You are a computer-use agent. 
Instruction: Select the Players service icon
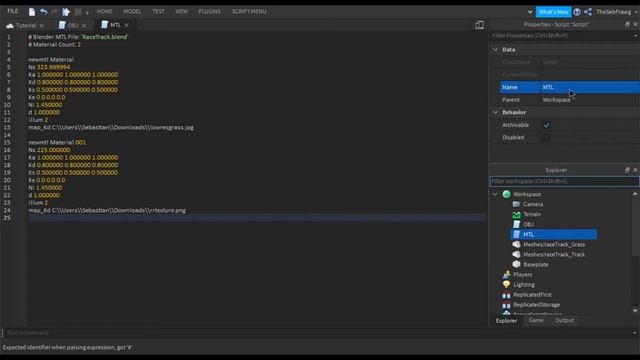click(x=507, y=275)
